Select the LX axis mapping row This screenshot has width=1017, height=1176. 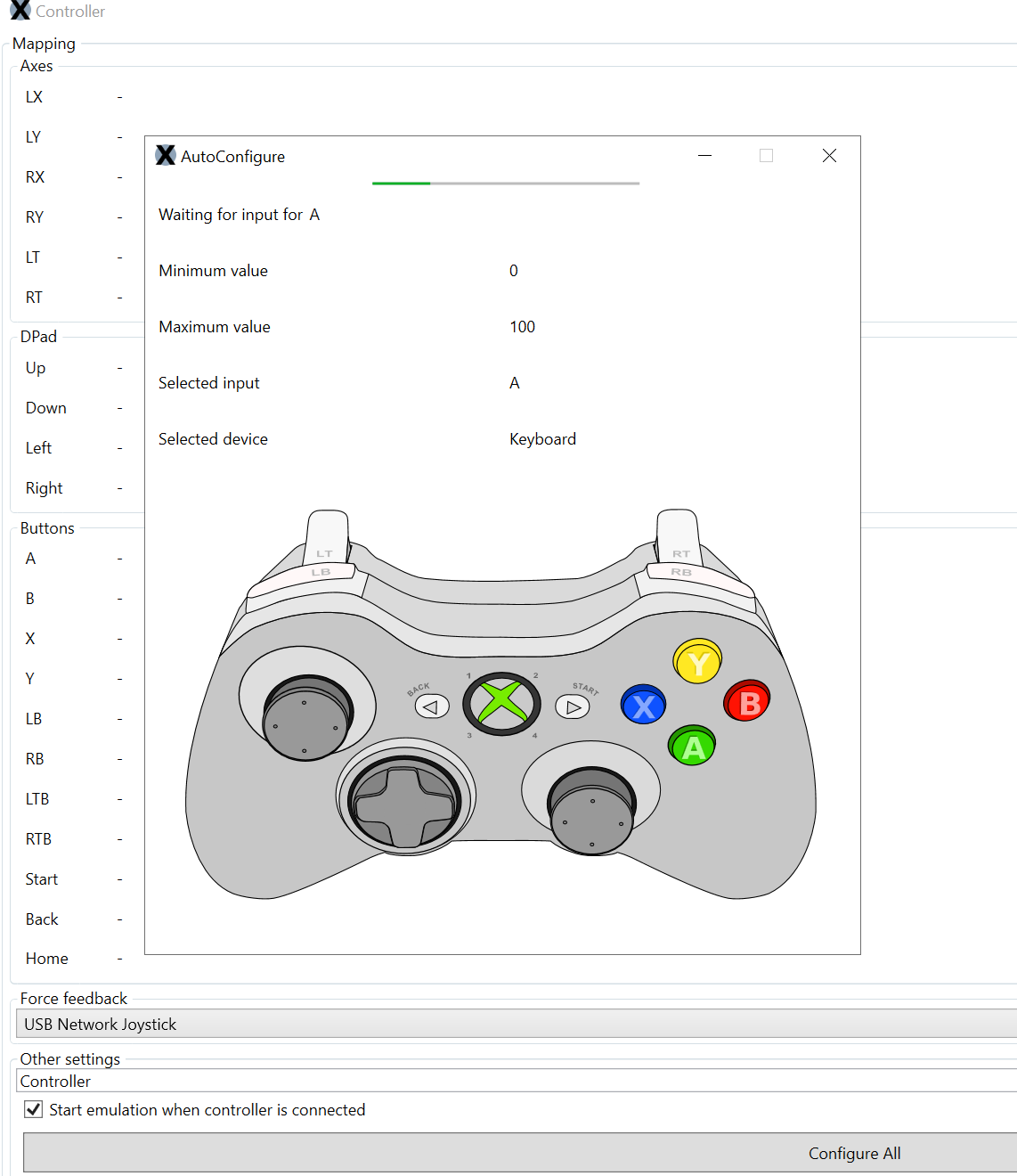[x=76, y=96]
